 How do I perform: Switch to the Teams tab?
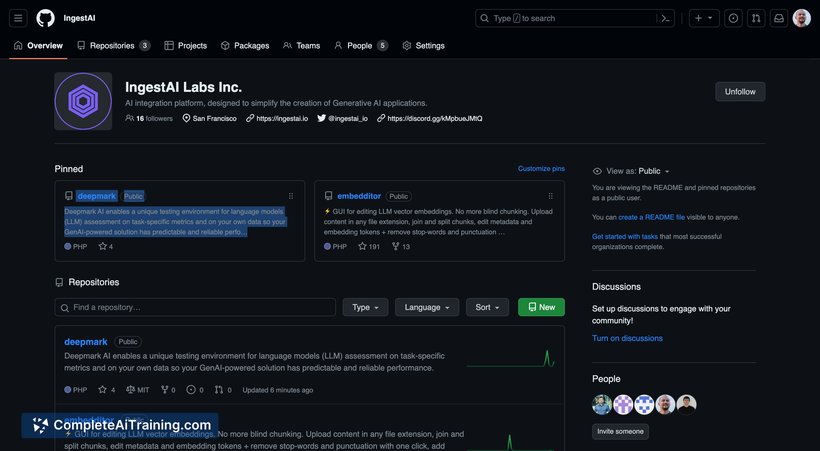(x=301, y=46)
